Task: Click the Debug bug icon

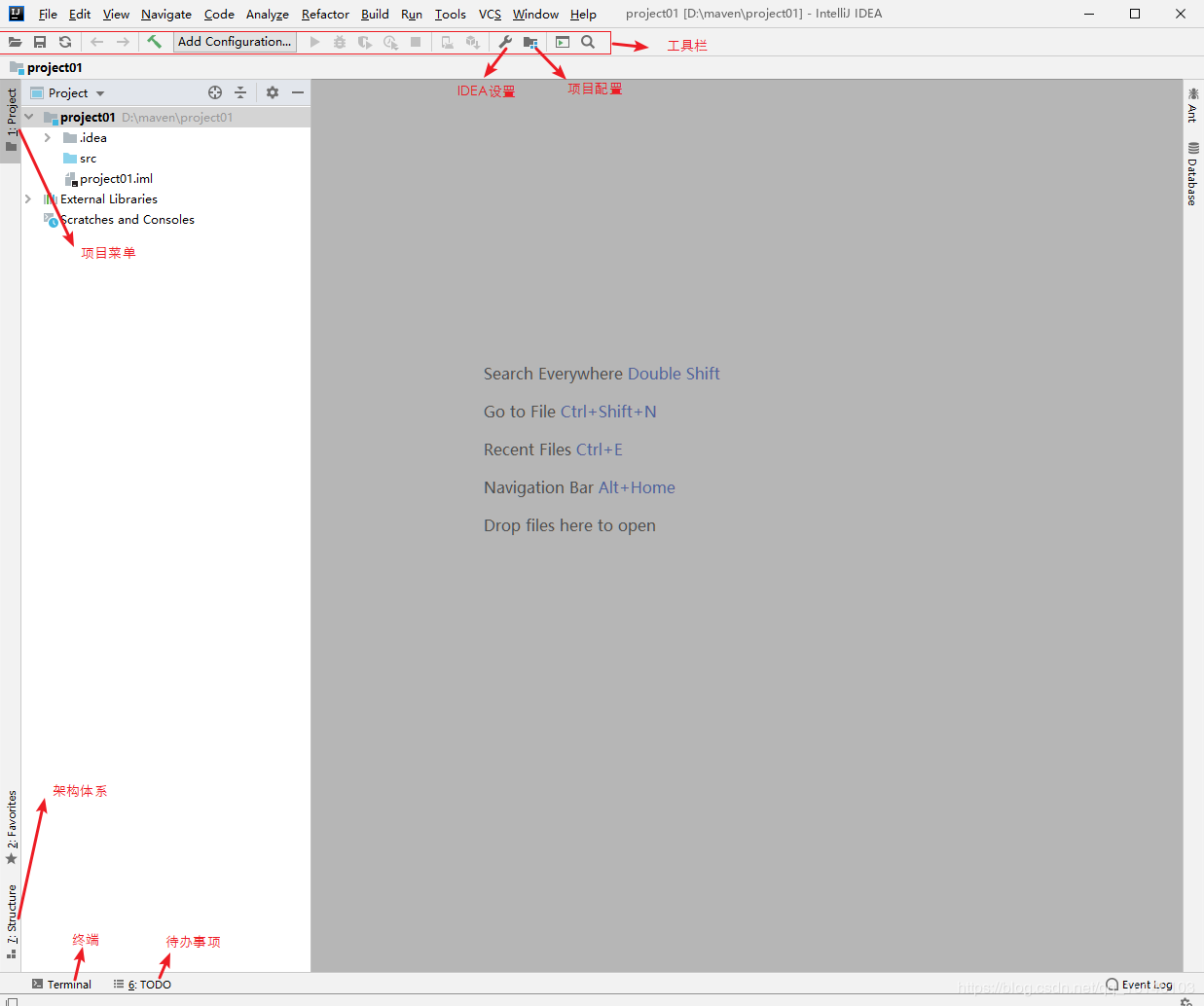Action: coord(340,42)
